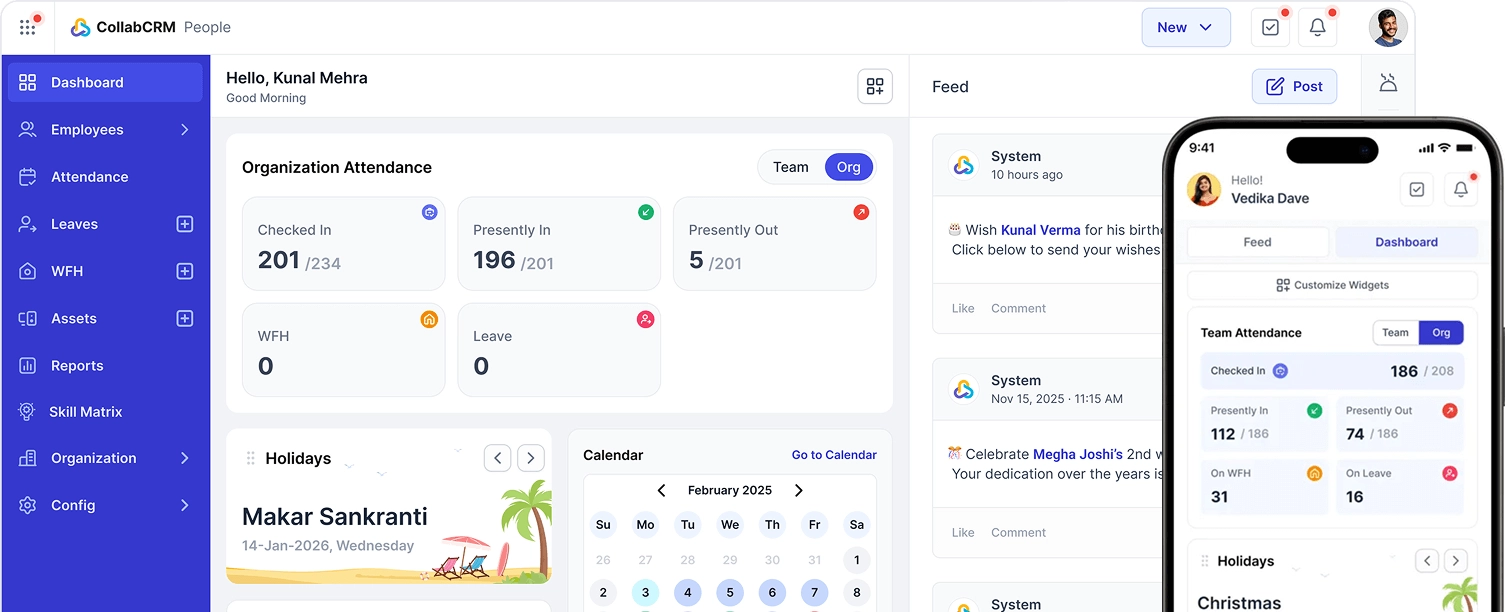1506x612 pixels.
Task: Switch to the Feed tab on the phone
Action: pos(1257,241)
